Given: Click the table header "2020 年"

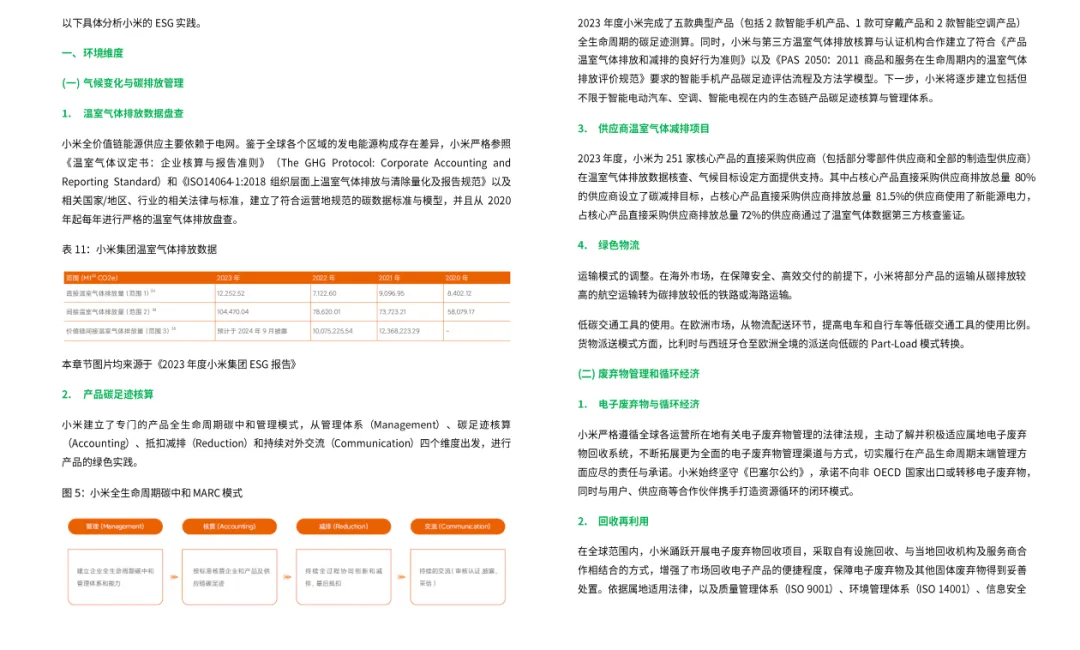Looking at the screenshot, I should coord(457,278).
